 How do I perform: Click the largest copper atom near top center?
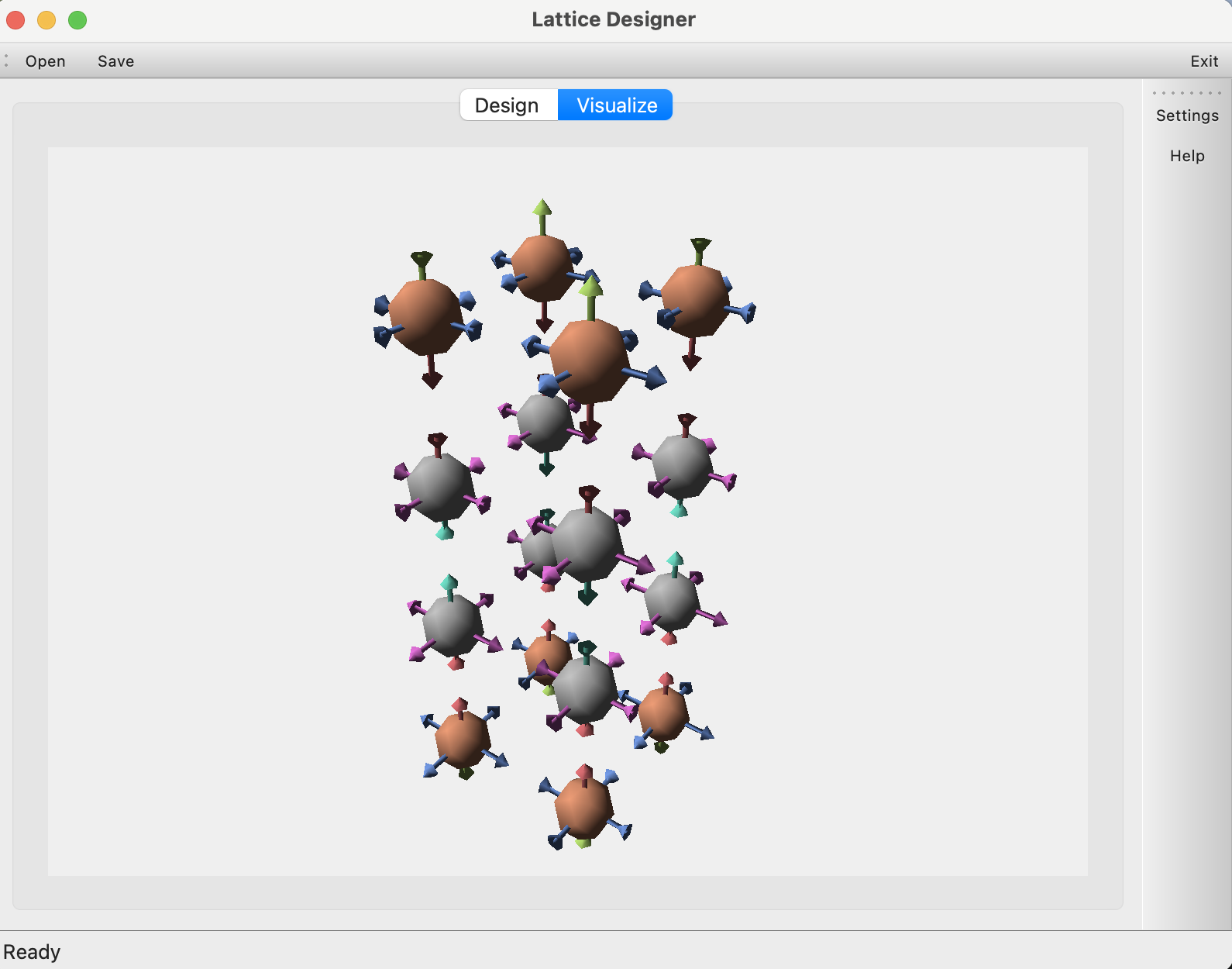click(x=589, y=360)
